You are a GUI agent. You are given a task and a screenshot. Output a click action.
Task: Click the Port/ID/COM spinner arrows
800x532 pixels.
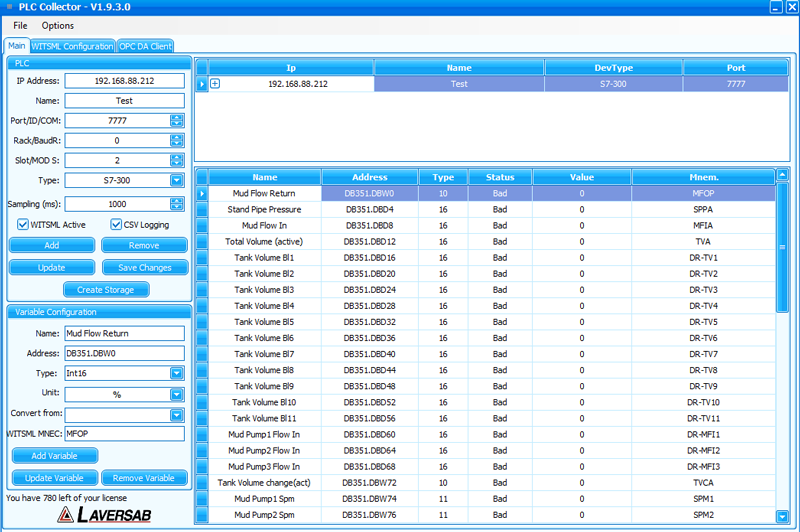[177, 121]
